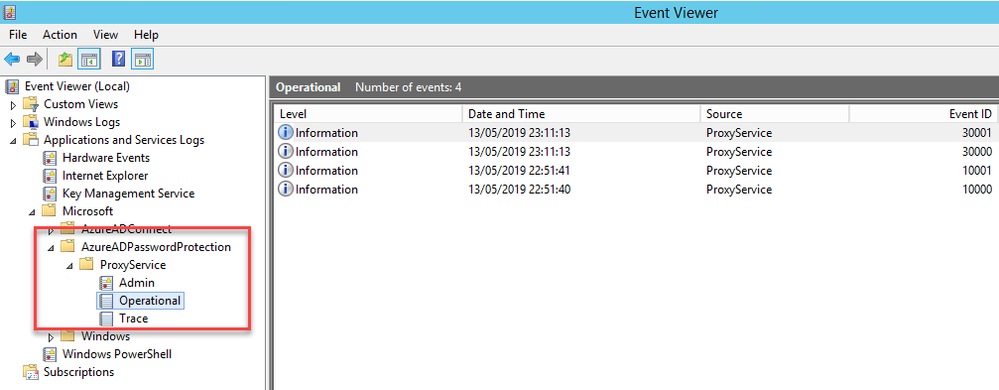Toggle the Show/Hide Console Tree icon
999x390 pixels.
(x=89, y=59)
